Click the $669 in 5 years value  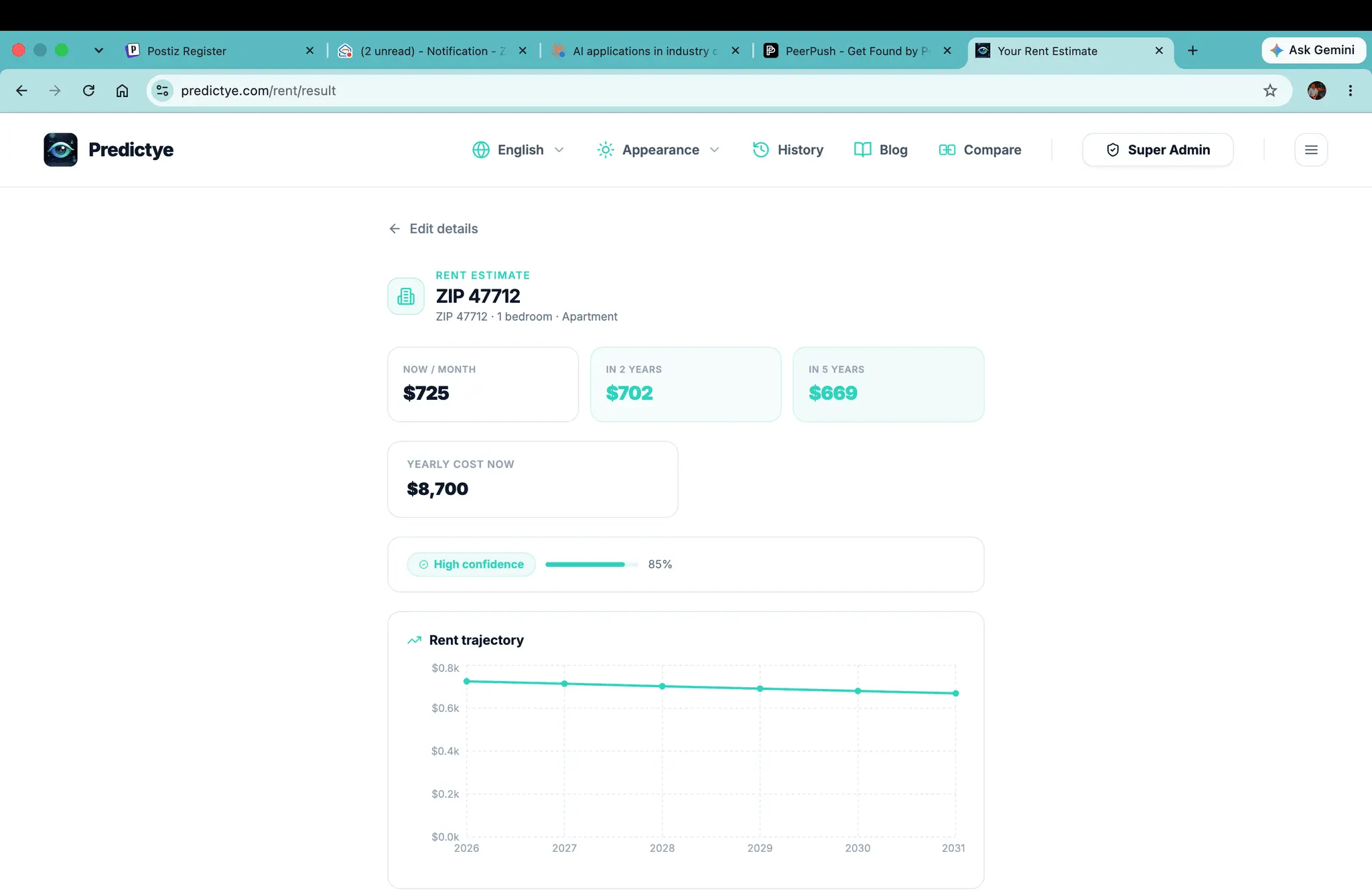(x=833, y=393)
